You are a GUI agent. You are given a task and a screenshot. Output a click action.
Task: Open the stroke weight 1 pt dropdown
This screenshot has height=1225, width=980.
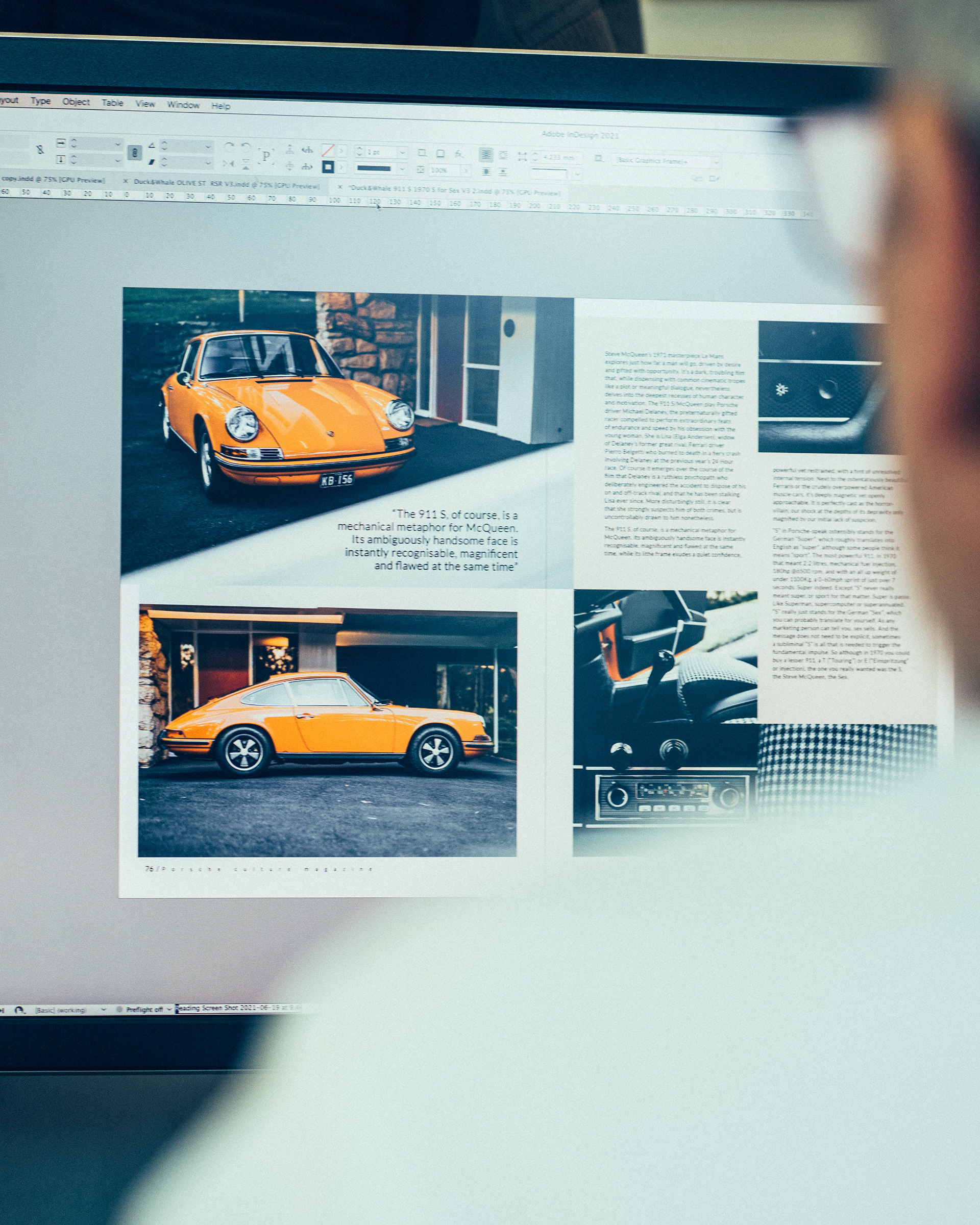pos(402,152)
